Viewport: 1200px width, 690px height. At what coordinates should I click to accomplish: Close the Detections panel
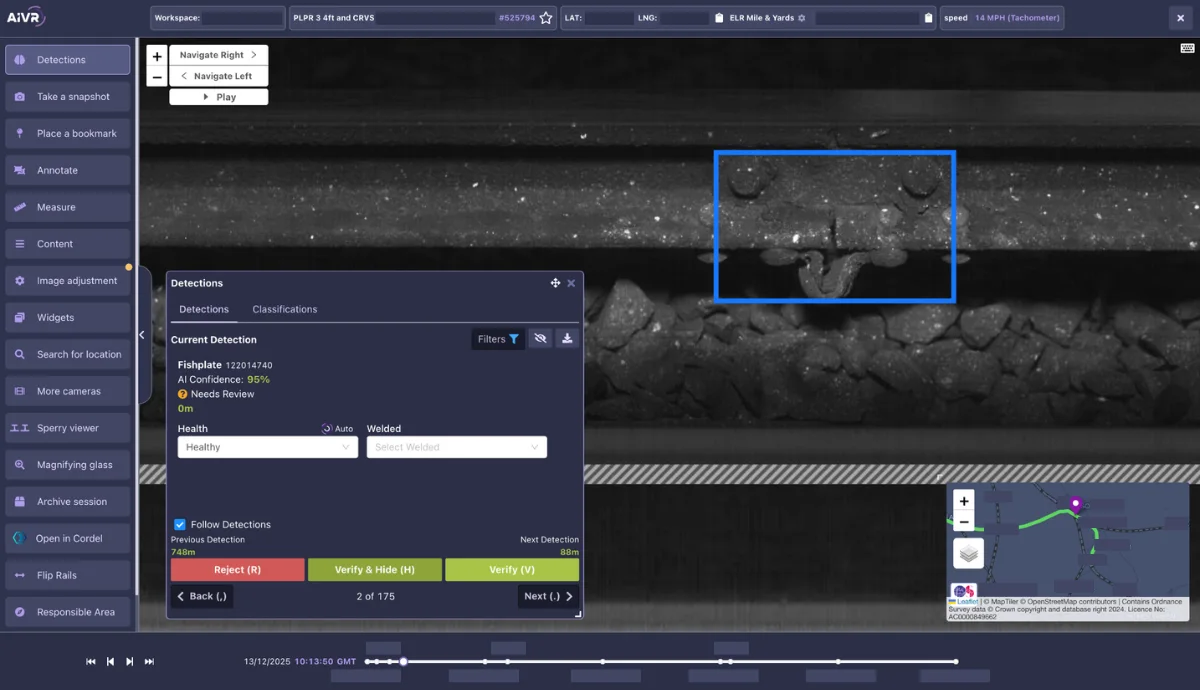pos(571,283)
